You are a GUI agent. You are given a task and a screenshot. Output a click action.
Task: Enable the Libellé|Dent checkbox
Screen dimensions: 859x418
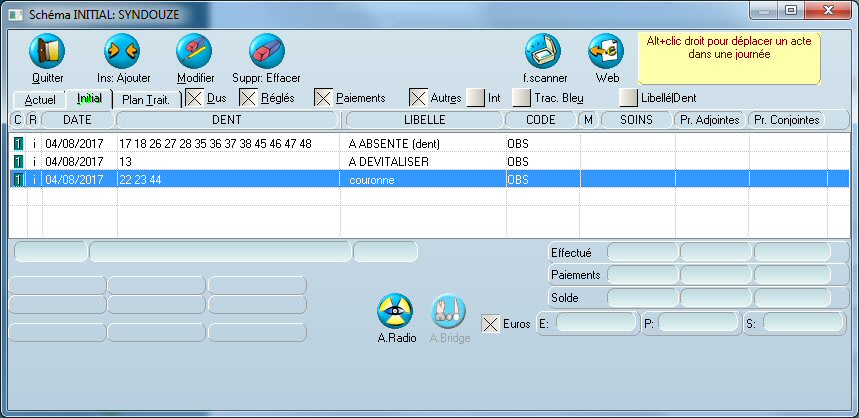click(x=628, y=99)
